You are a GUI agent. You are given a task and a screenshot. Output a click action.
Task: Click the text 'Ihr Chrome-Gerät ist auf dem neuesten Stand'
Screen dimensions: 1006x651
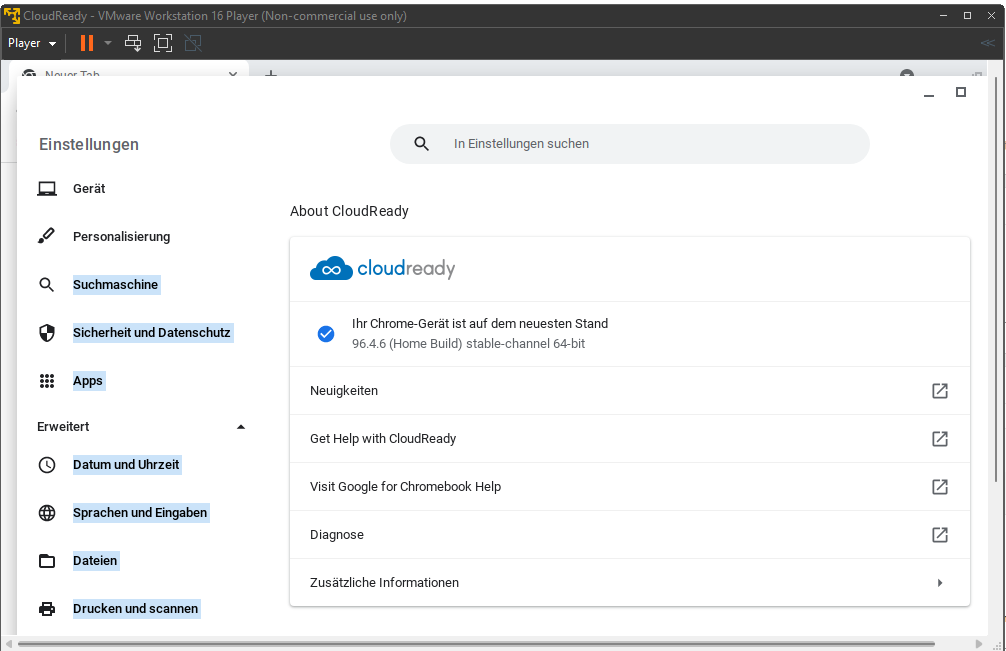[x=480, y=324]
